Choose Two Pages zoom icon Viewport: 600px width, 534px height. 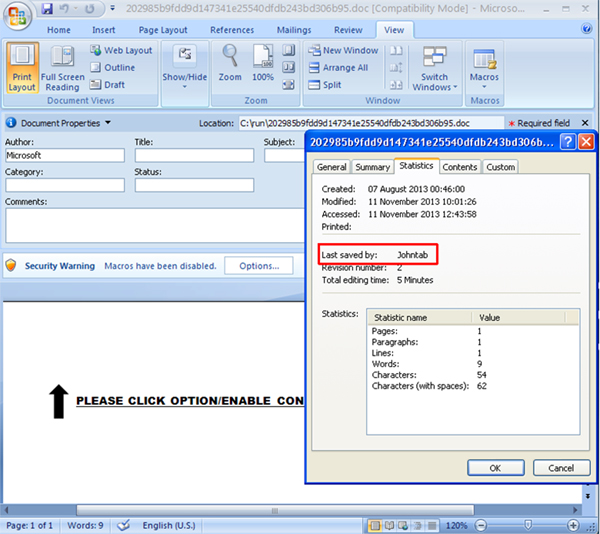pos(289,67)
